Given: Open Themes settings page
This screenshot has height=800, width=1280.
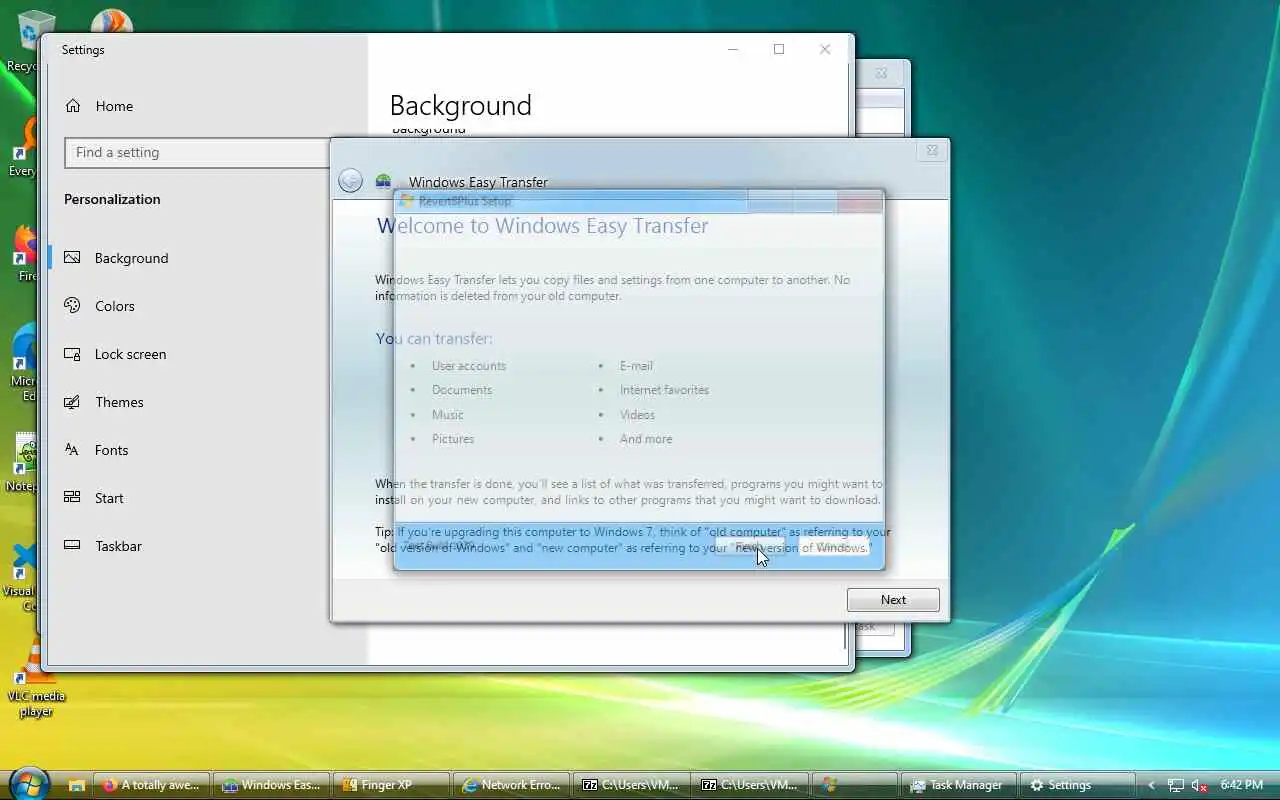Looking at the screenshot, I should pyautogui.click(x=119, y=402).
